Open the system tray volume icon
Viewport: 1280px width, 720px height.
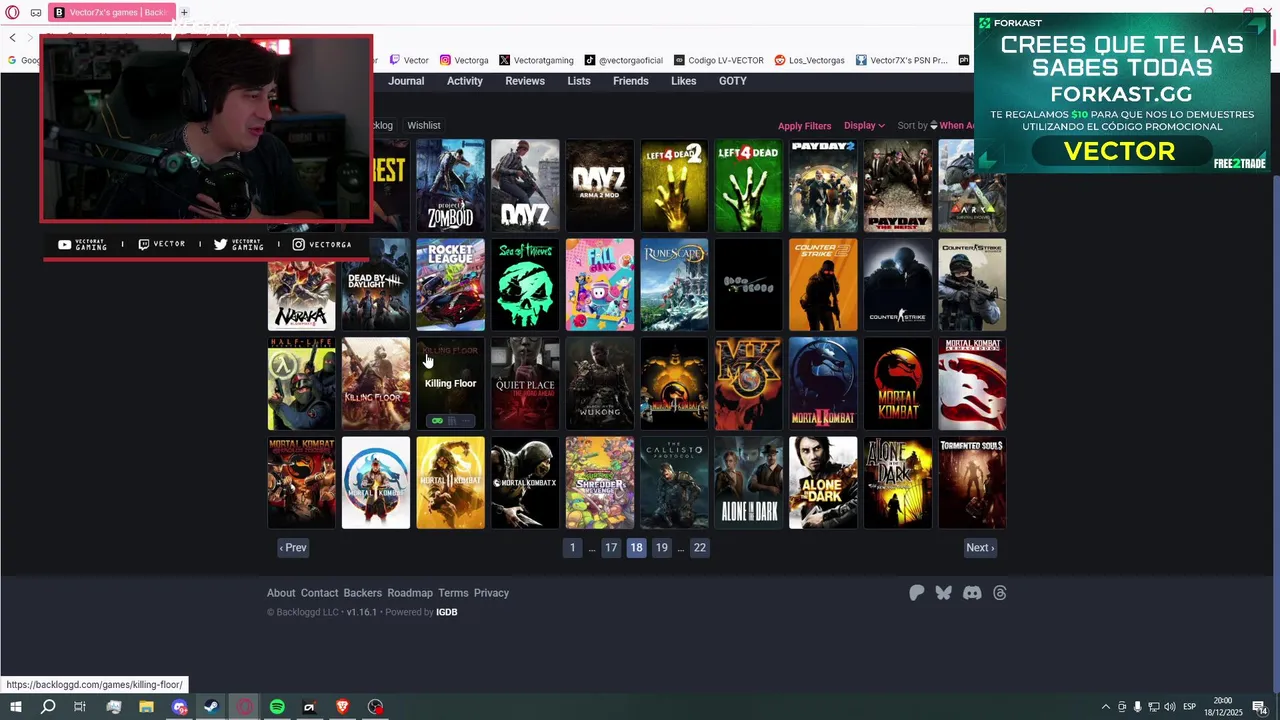click(x=1169, y=707)
